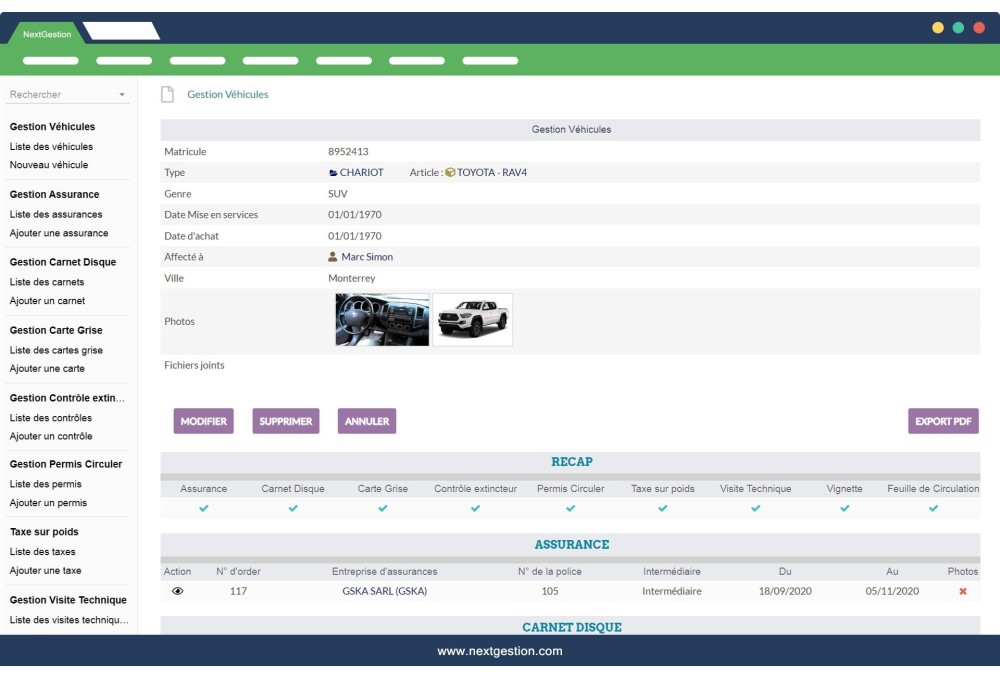1000x679 pixels.
Task: Click the Assurance checkmark icon in RECAP
Action: [205, 509]
